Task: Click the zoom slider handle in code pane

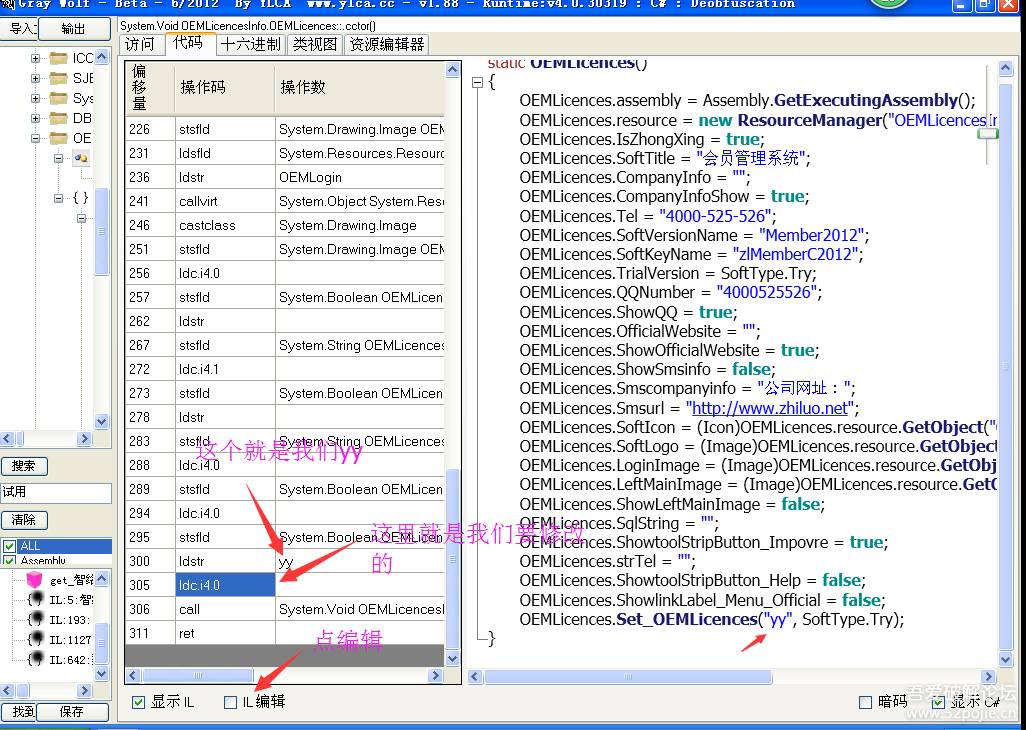Action: [x=988, y=133]
